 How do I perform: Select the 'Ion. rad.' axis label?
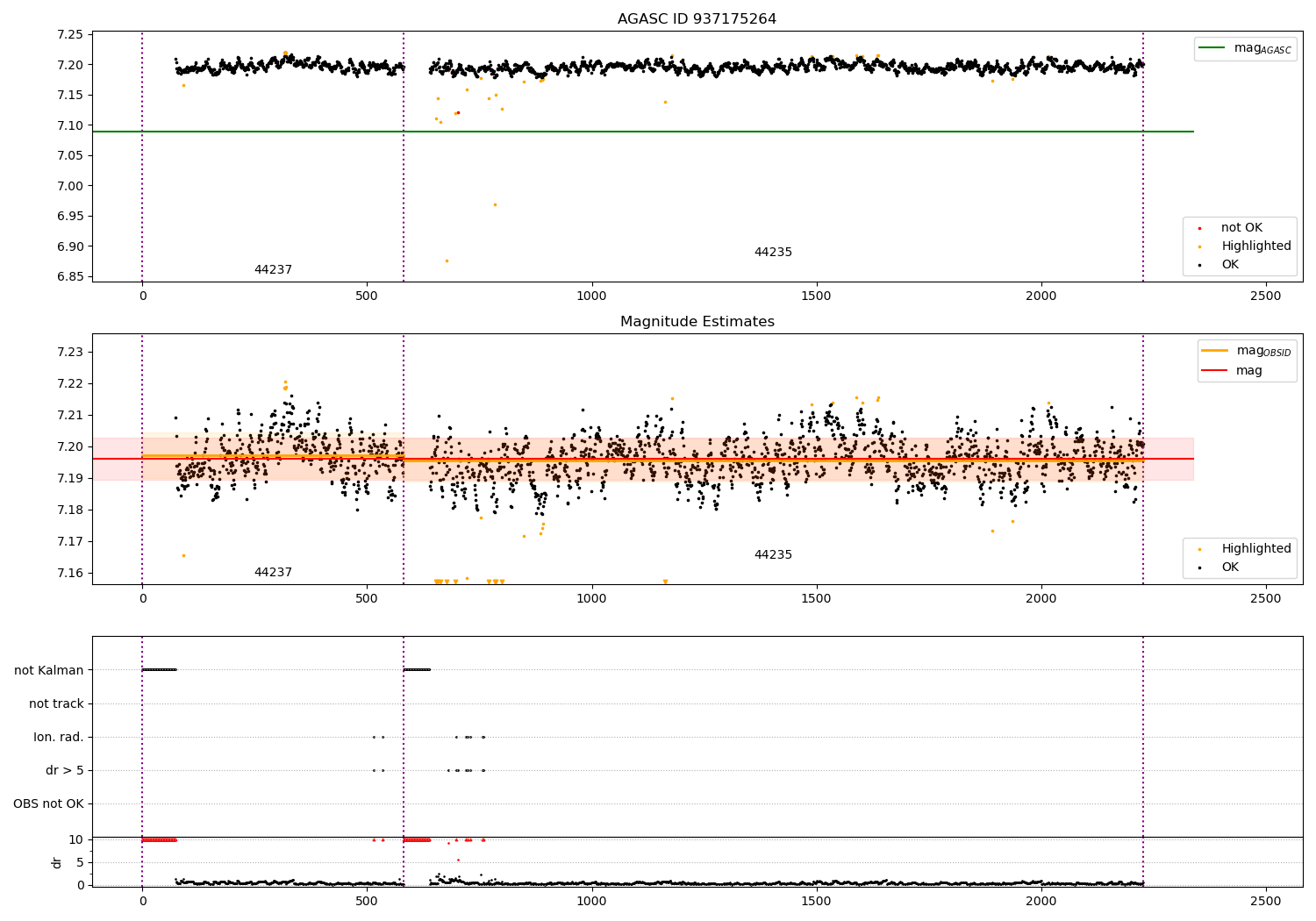[x=59, y=738]
